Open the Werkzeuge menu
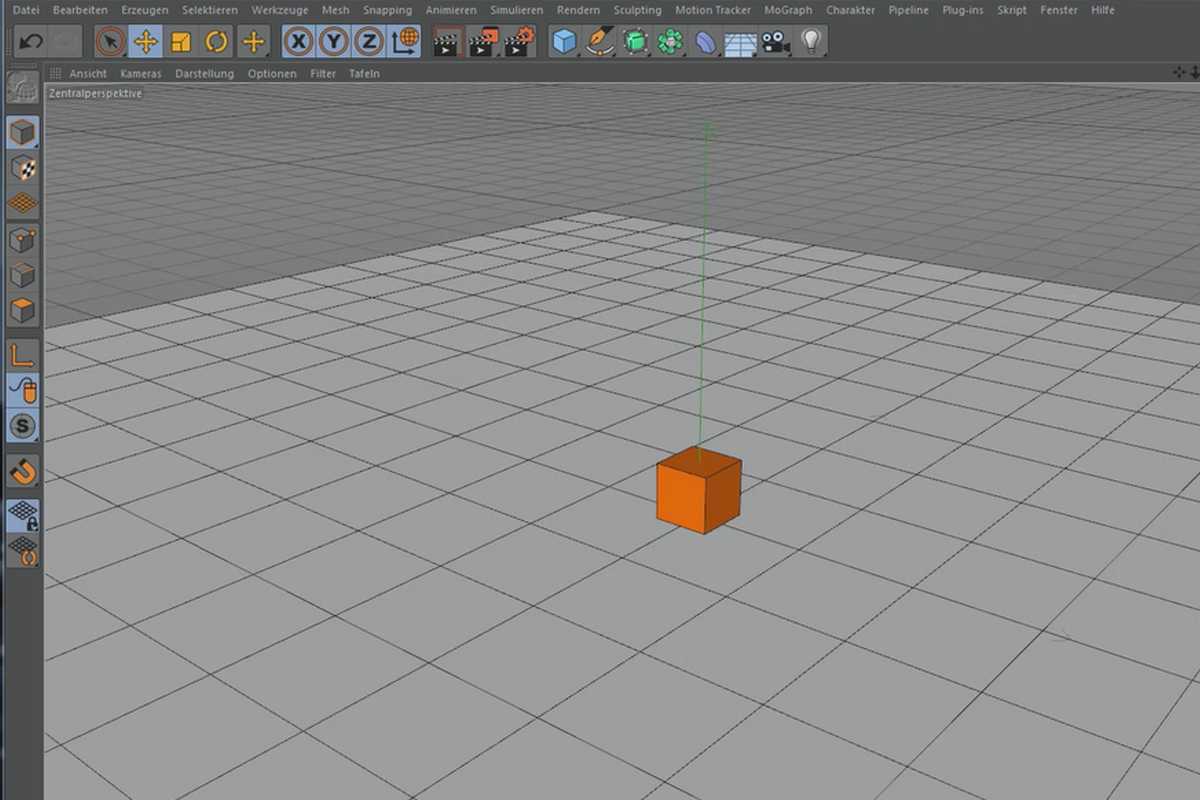 point(280,10)
